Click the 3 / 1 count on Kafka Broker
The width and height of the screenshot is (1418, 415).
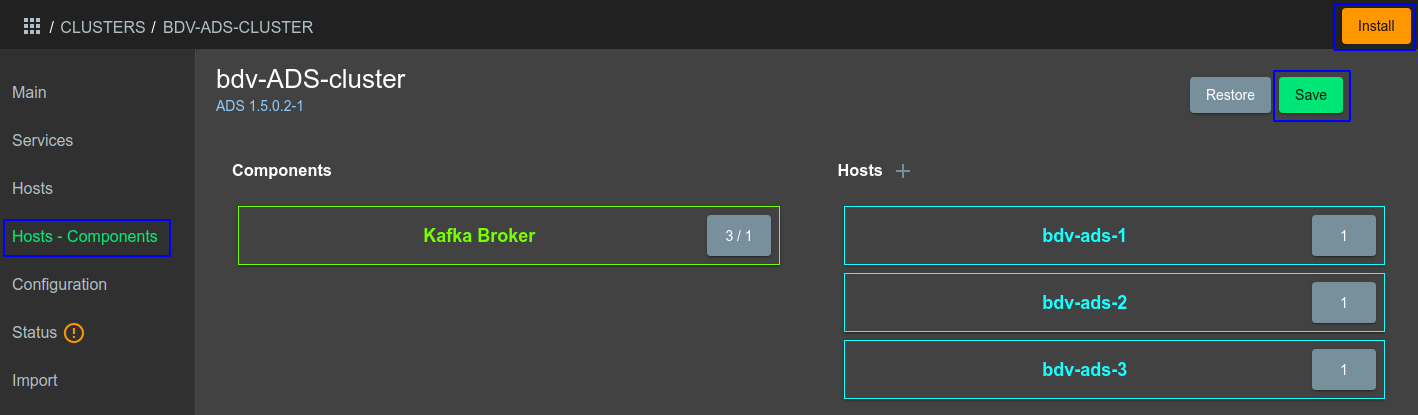[738, 236]
